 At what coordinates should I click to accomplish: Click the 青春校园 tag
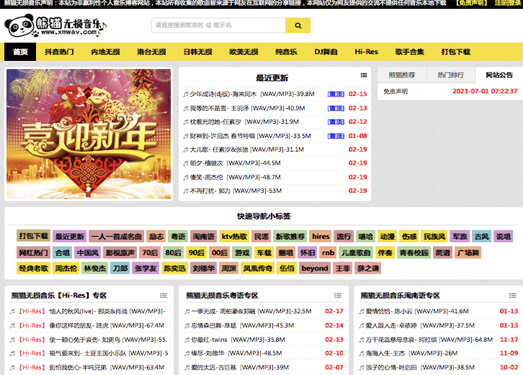[x=414, y=253]
